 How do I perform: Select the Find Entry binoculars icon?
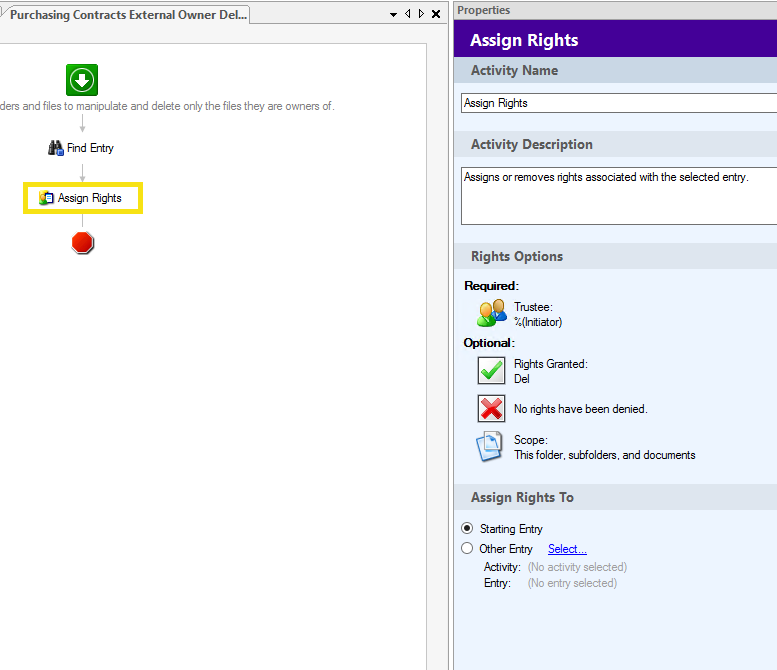pyautogui.click(x=56, y=148)
